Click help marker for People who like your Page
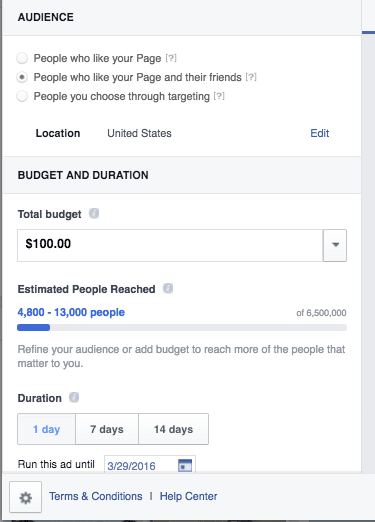This screenshot has width=375, height=522. pos(171,58)
